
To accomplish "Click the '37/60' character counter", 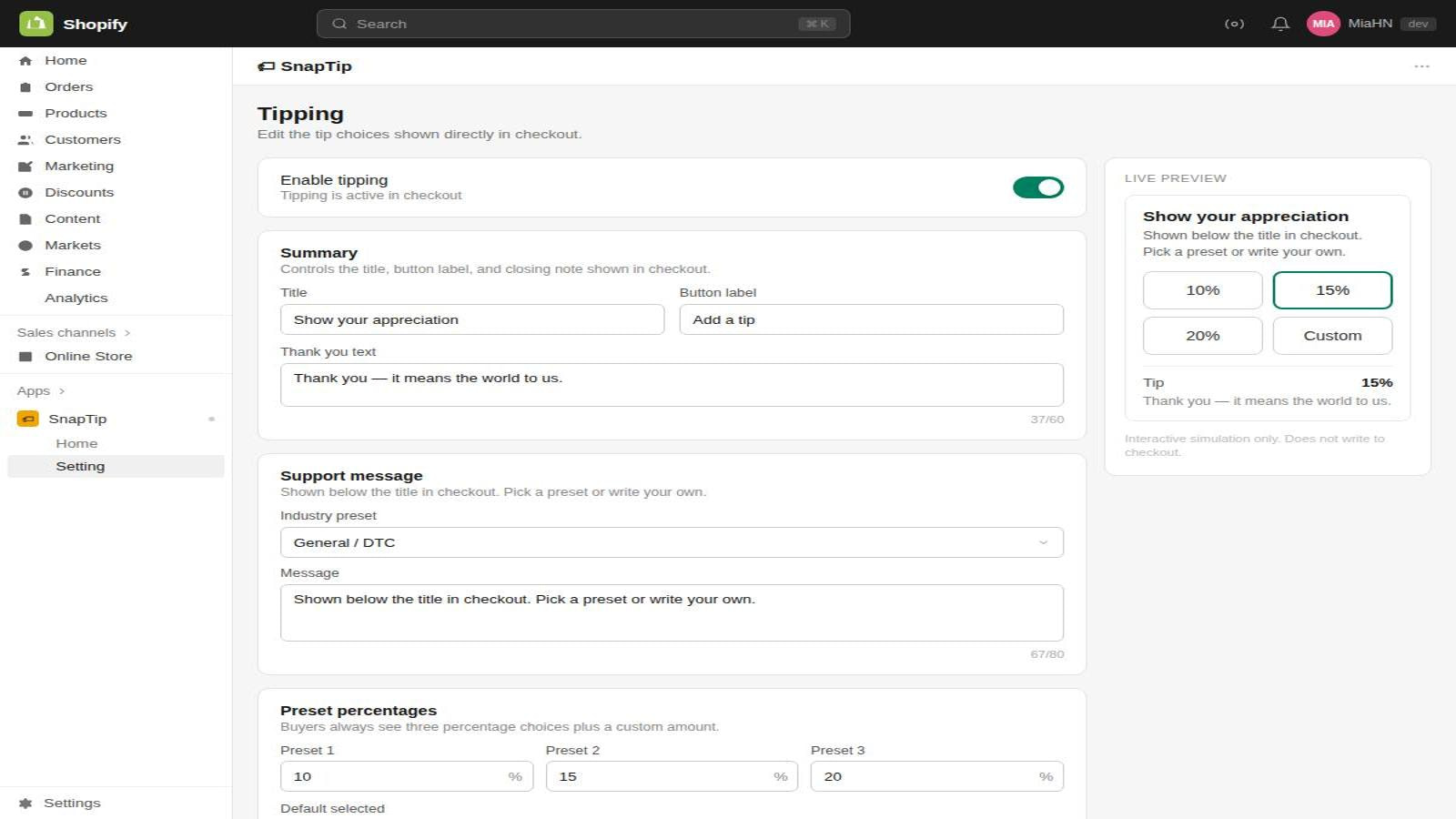I will (x=1046, y=420).
